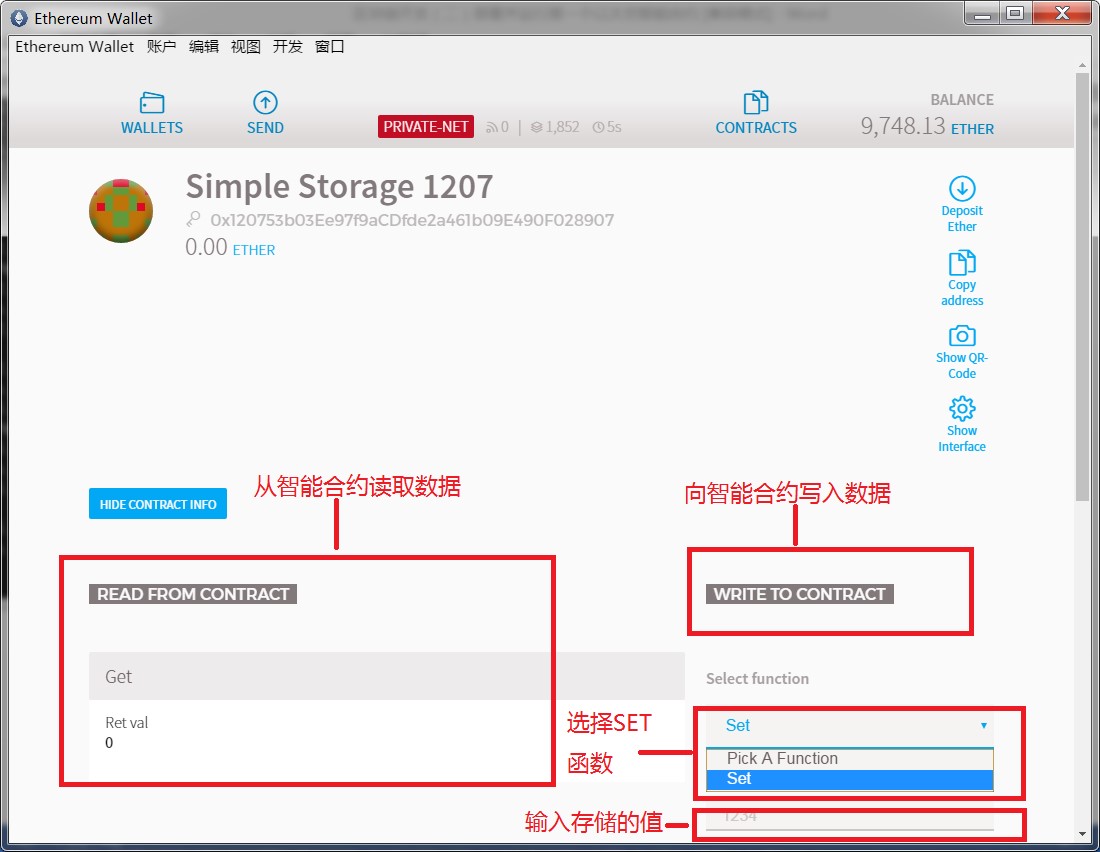Click the scrollbar down arrow
Screen dimensions: 1100x852
[1082, 834]
